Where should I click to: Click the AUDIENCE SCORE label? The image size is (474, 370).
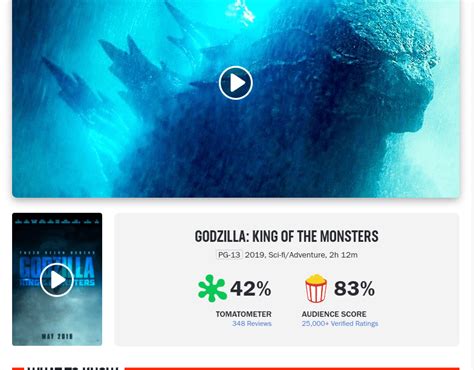pos(334,314)
